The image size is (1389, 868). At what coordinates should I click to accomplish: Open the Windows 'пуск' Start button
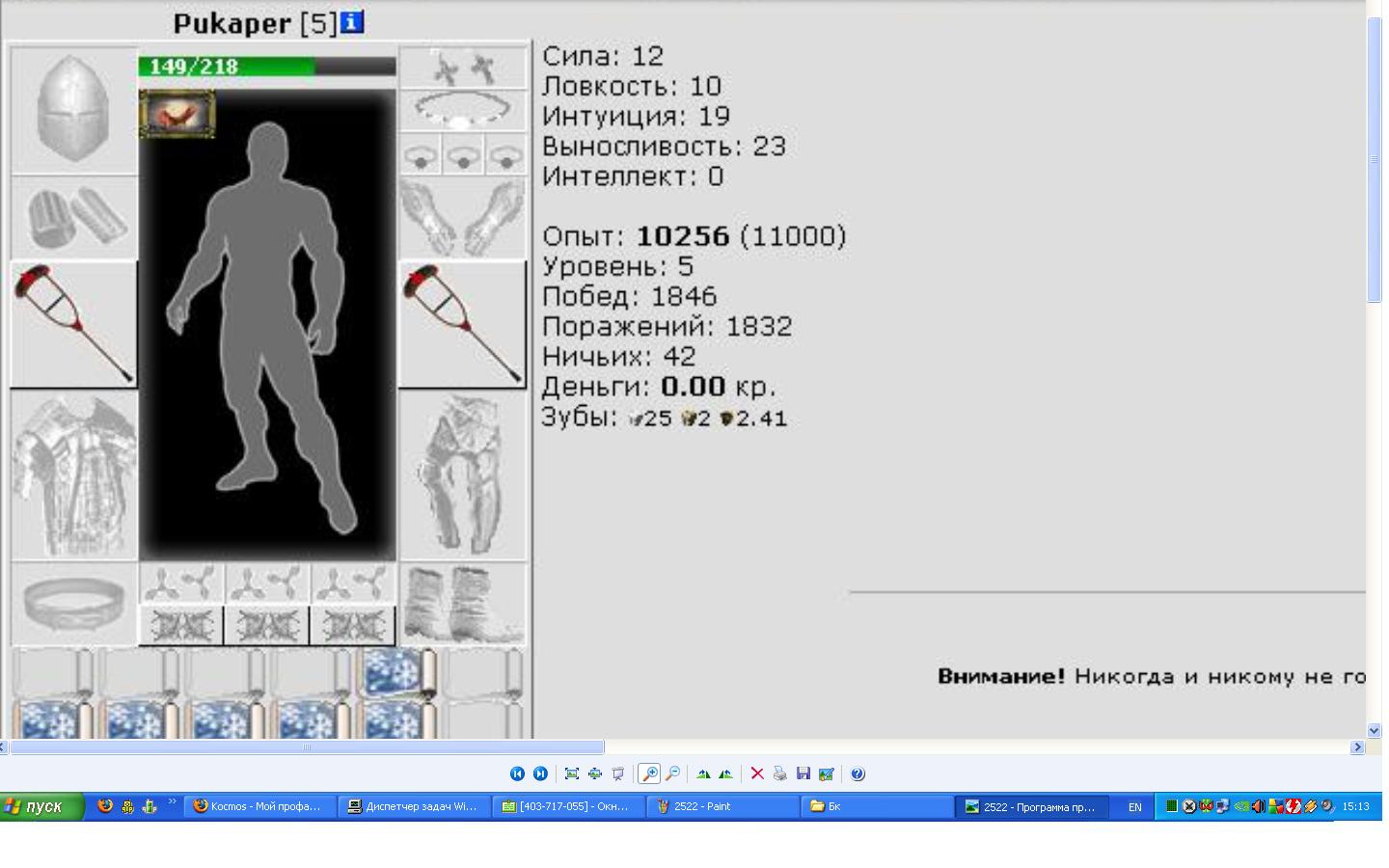coord(41,806)
